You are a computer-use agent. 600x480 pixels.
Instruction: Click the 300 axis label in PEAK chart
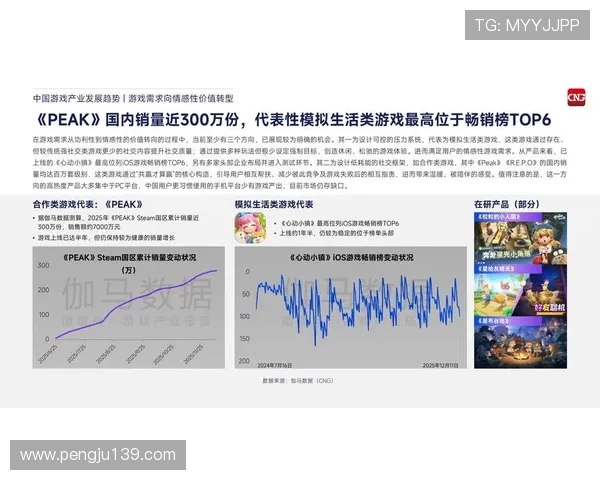point(44,265)
